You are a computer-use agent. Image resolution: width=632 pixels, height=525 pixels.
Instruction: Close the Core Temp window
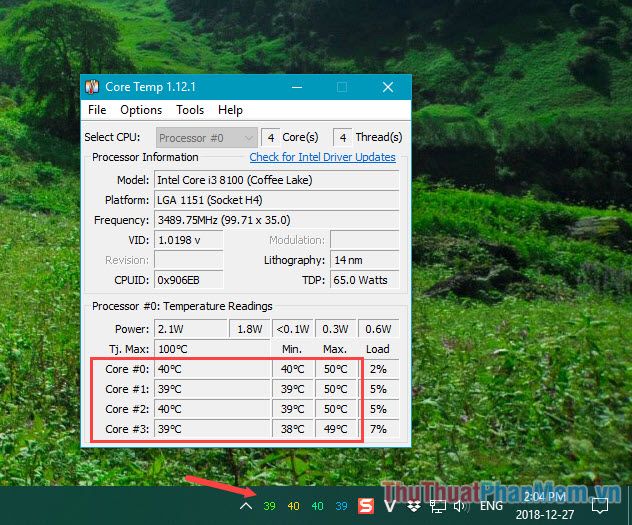[388, 87]
